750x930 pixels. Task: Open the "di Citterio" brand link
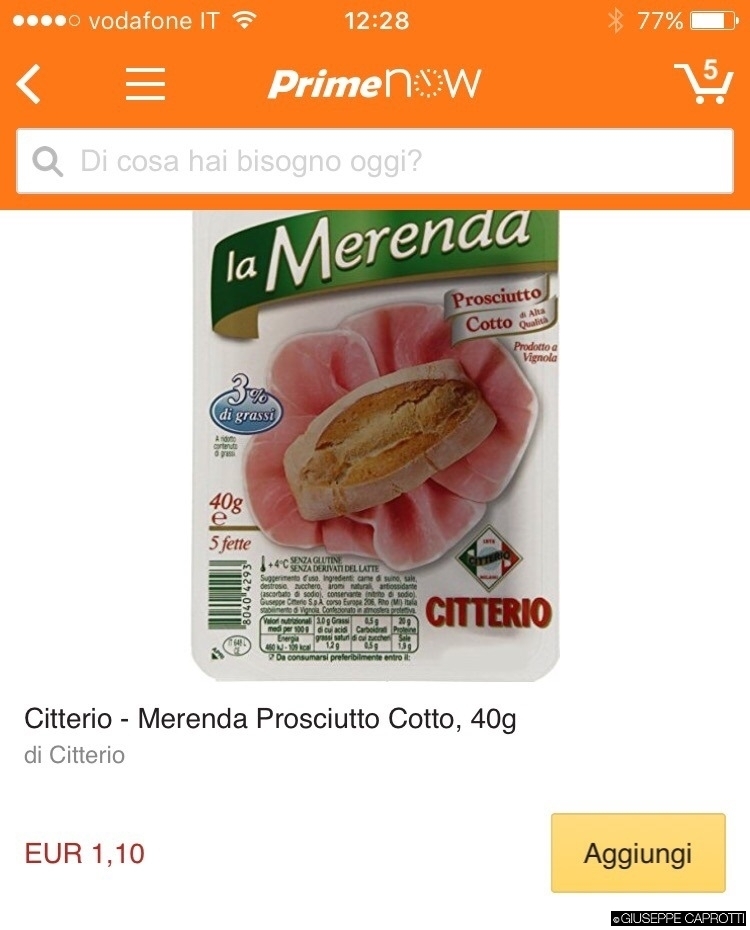click(x=75, y=755)
